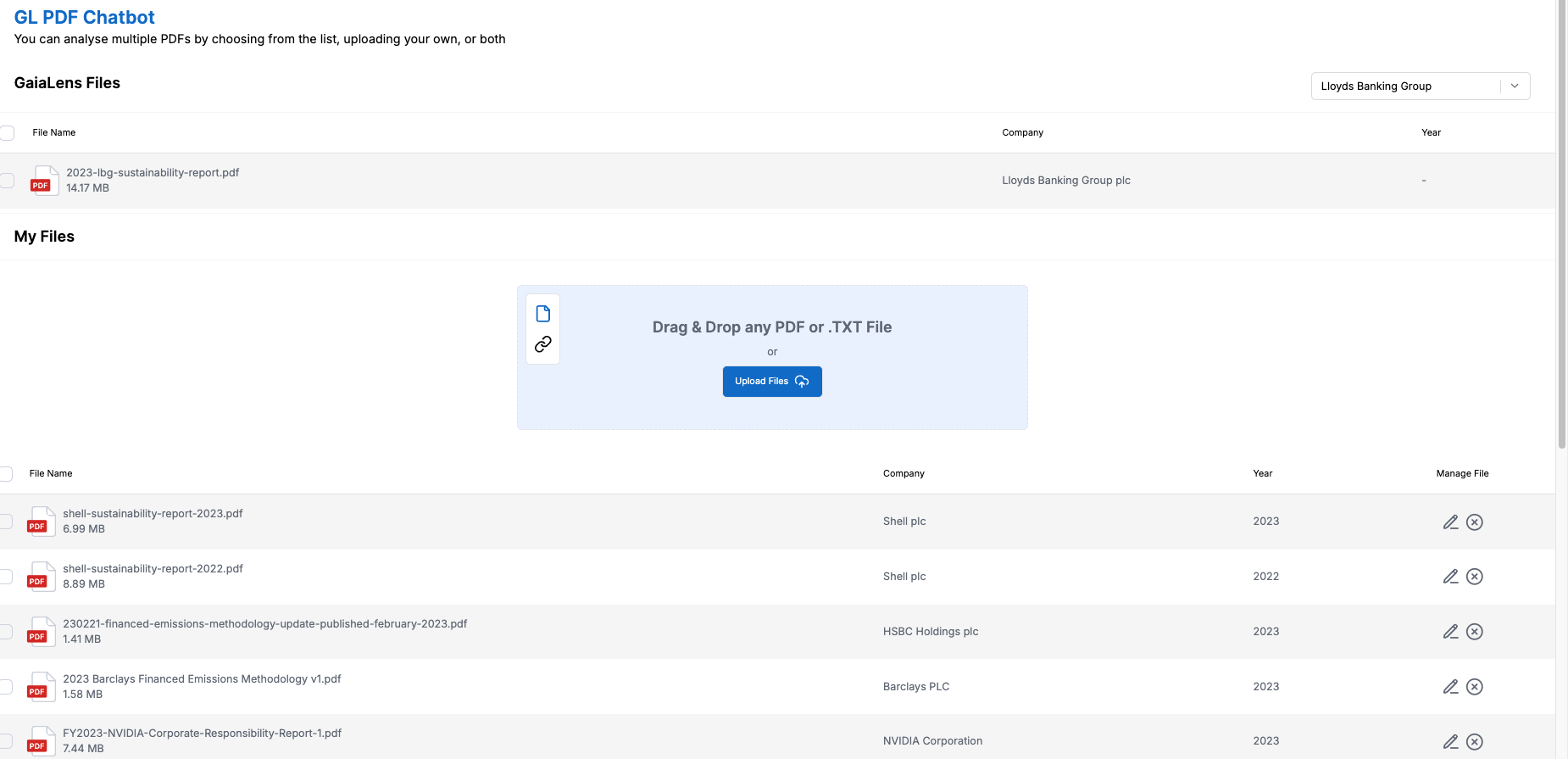Click PDF icon of NVIDIA report file
This screenshot has width=1568, height=759.
[41, 740]
